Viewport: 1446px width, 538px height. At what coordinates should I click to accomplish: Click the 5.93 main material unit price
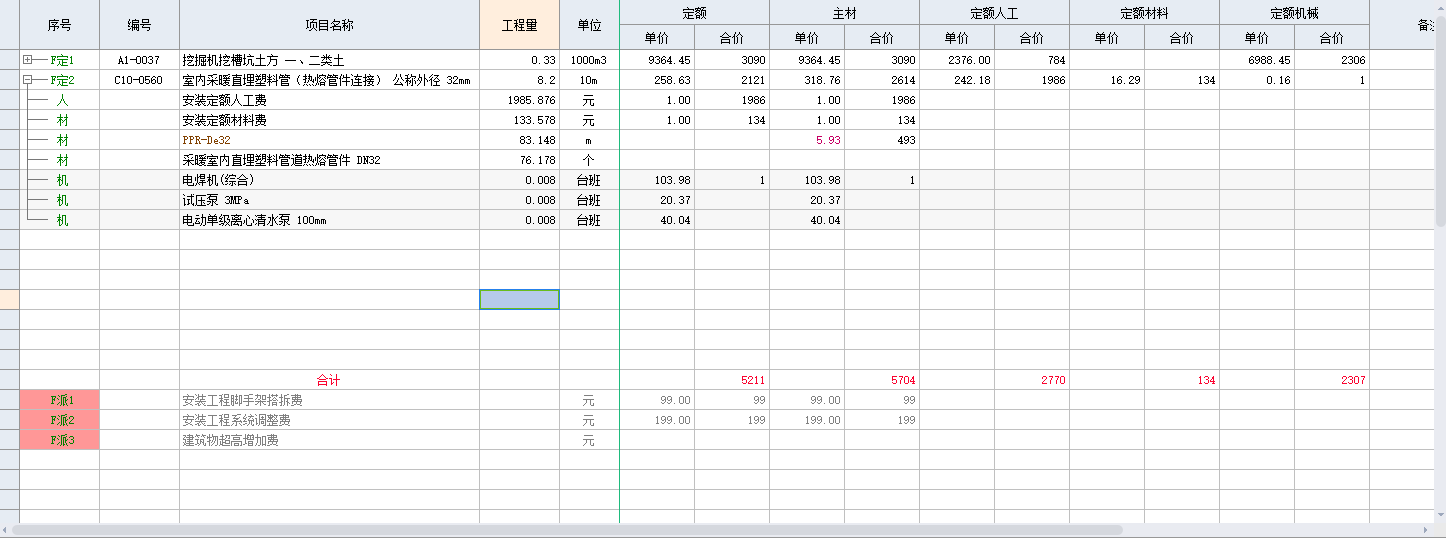pos(827,140)
